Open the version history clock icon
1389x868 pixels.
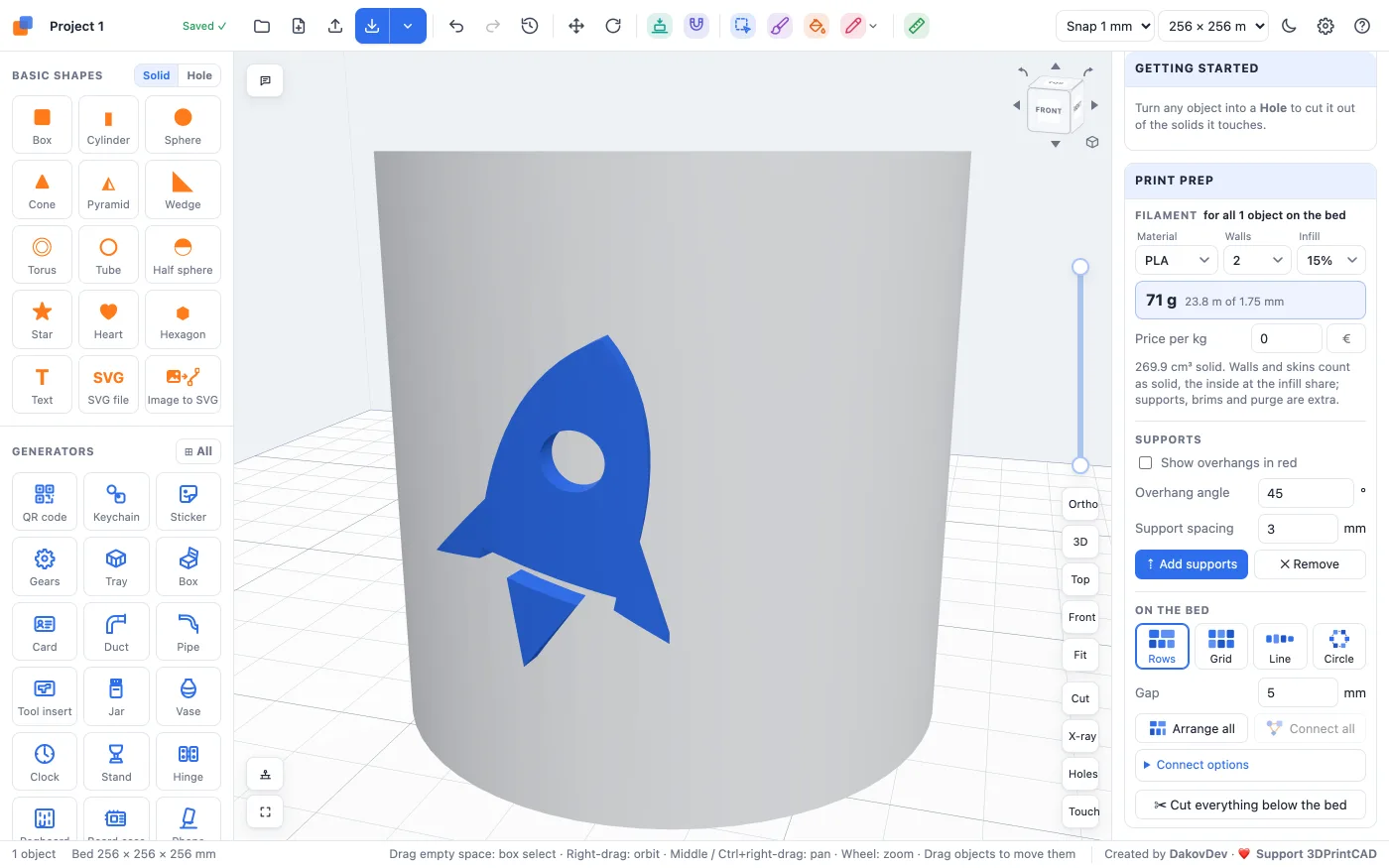coord(530,26)
